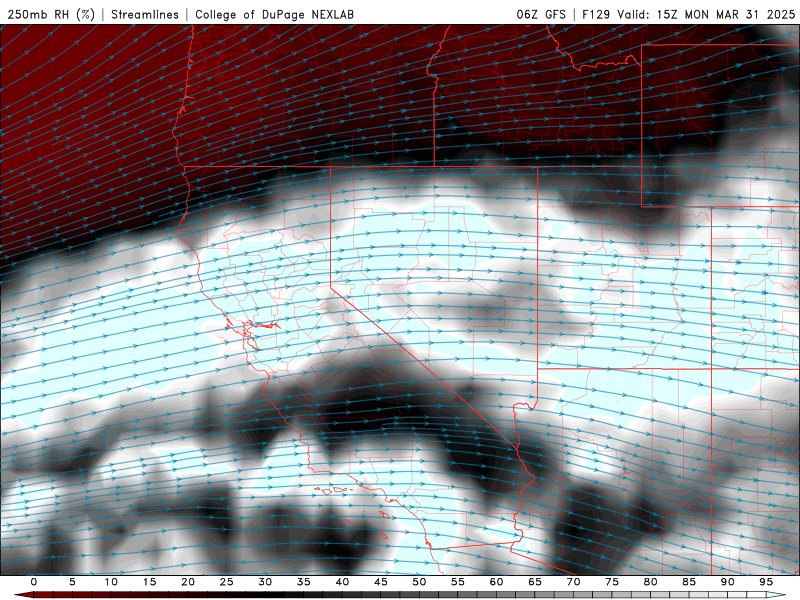Select the "40" color scale label

342,582
